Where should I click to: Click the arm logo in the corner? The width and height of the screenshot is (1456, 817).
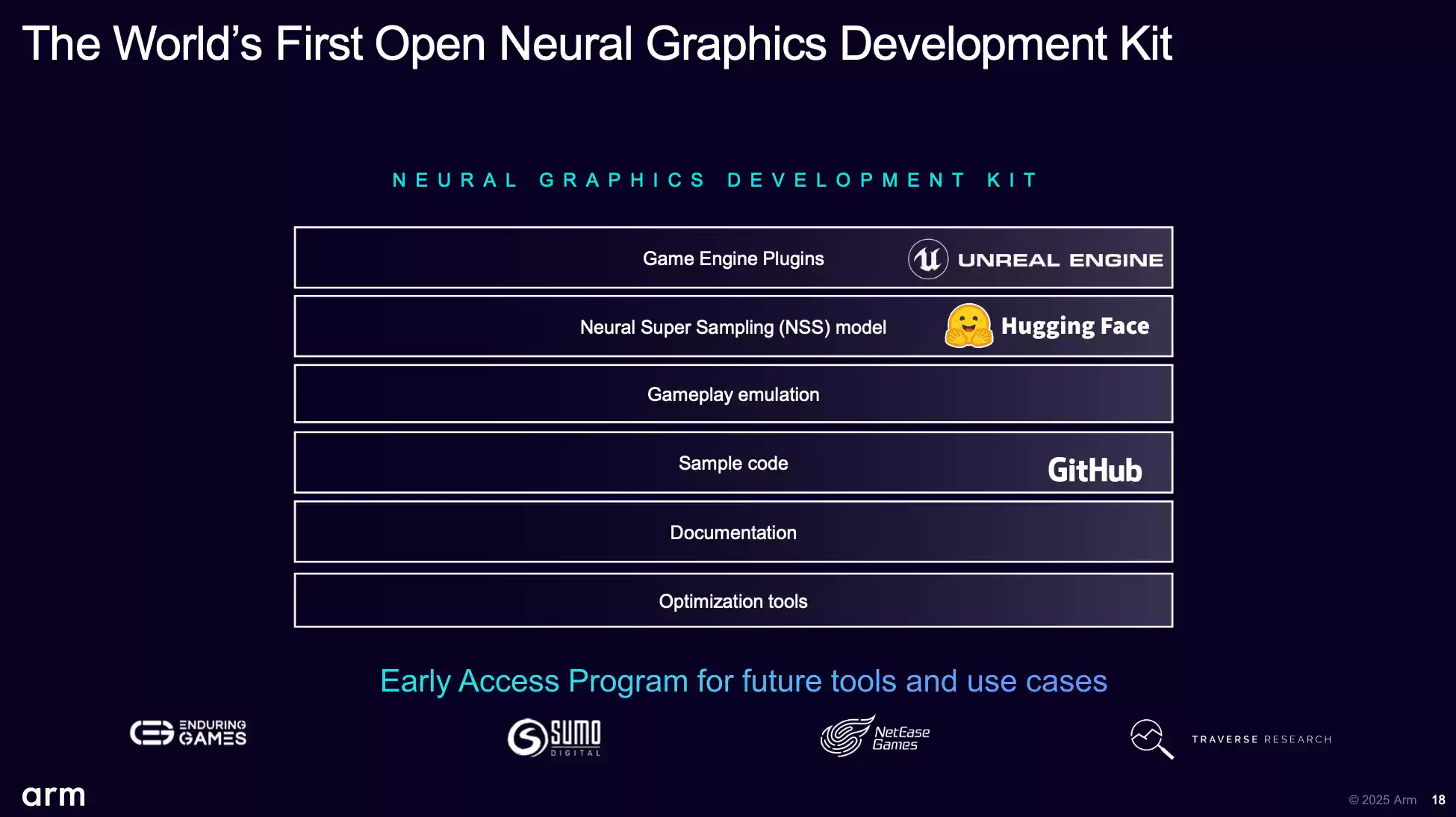click(53, 795)
